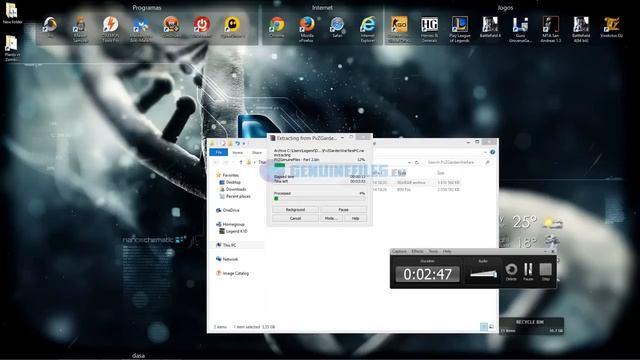Open the File tab in Explorer
The width and height of the screenshot is (640, 360).
click(219, 152)
